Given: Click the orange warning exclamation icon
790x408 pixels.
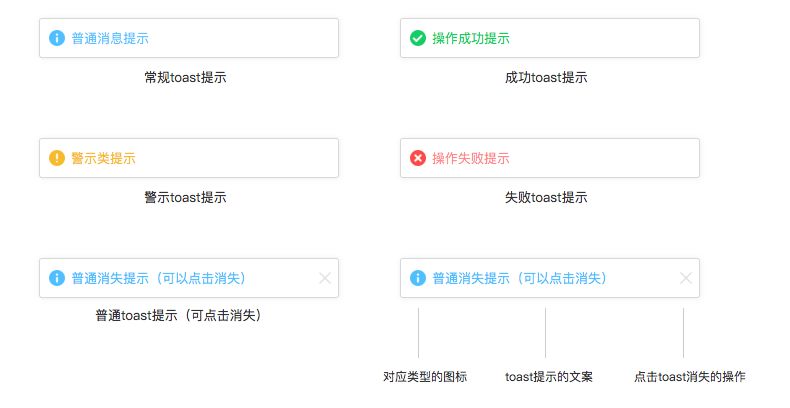Looking at the screenshot, I should point(57,158).
